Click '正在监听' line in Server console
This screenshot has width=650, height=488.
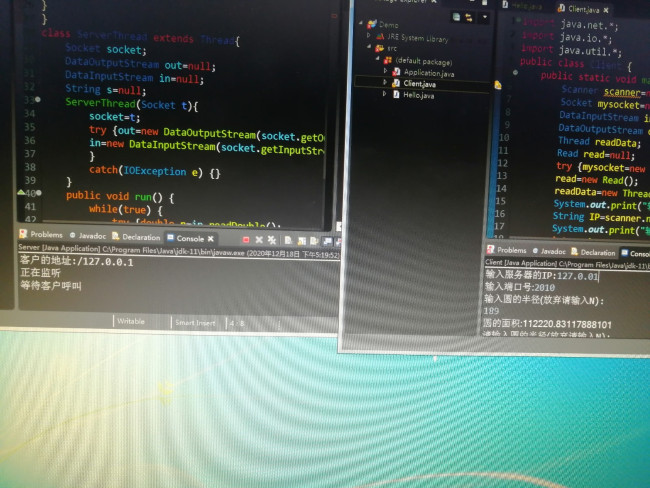40,273
